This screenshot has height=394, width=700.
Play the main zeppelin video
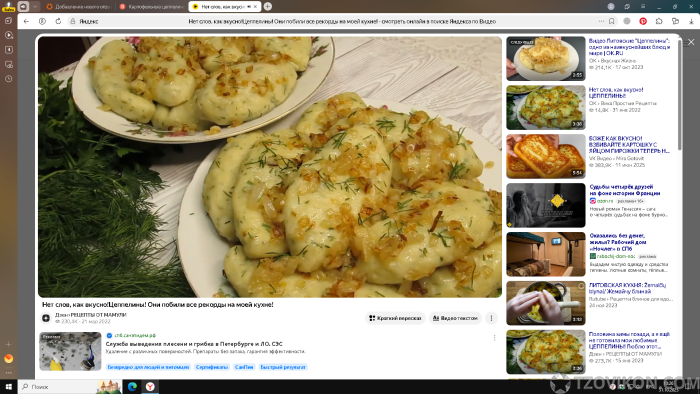click(x=270, y=167)
